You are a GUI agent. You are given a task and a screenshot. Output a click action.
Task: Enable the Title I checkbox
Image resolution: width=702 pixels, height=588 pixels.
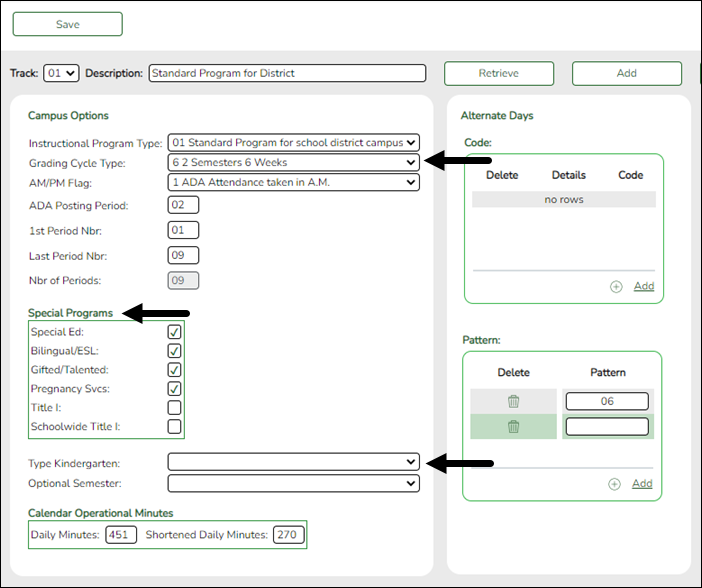(174, 408)
